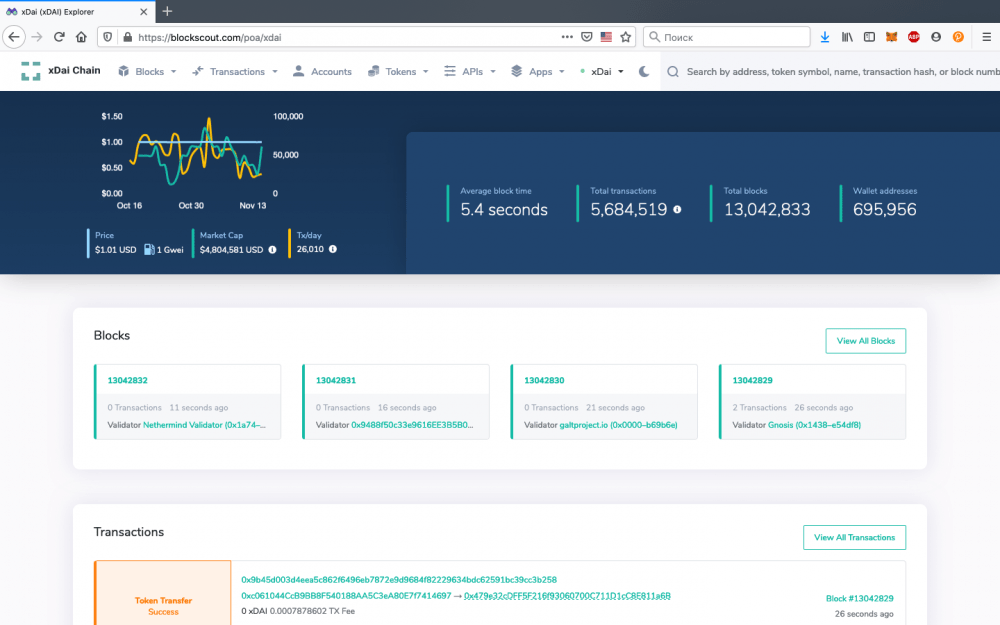Reload the page with the refresh icon
Viewport: 1000px width, 625px height.
point(59,37)
